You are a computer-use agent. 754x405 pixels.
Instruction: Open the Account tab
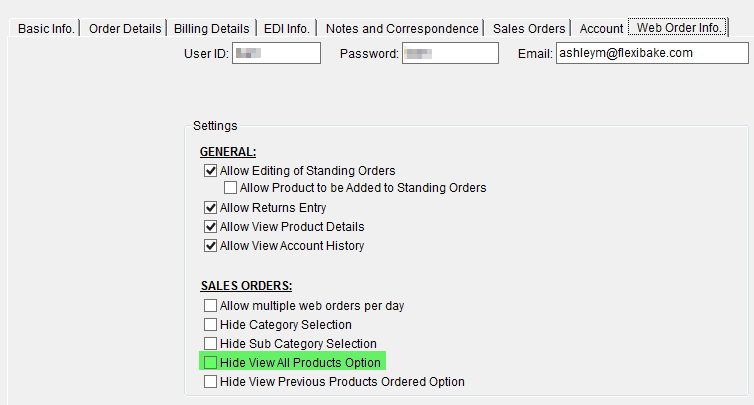click(601, 28)
